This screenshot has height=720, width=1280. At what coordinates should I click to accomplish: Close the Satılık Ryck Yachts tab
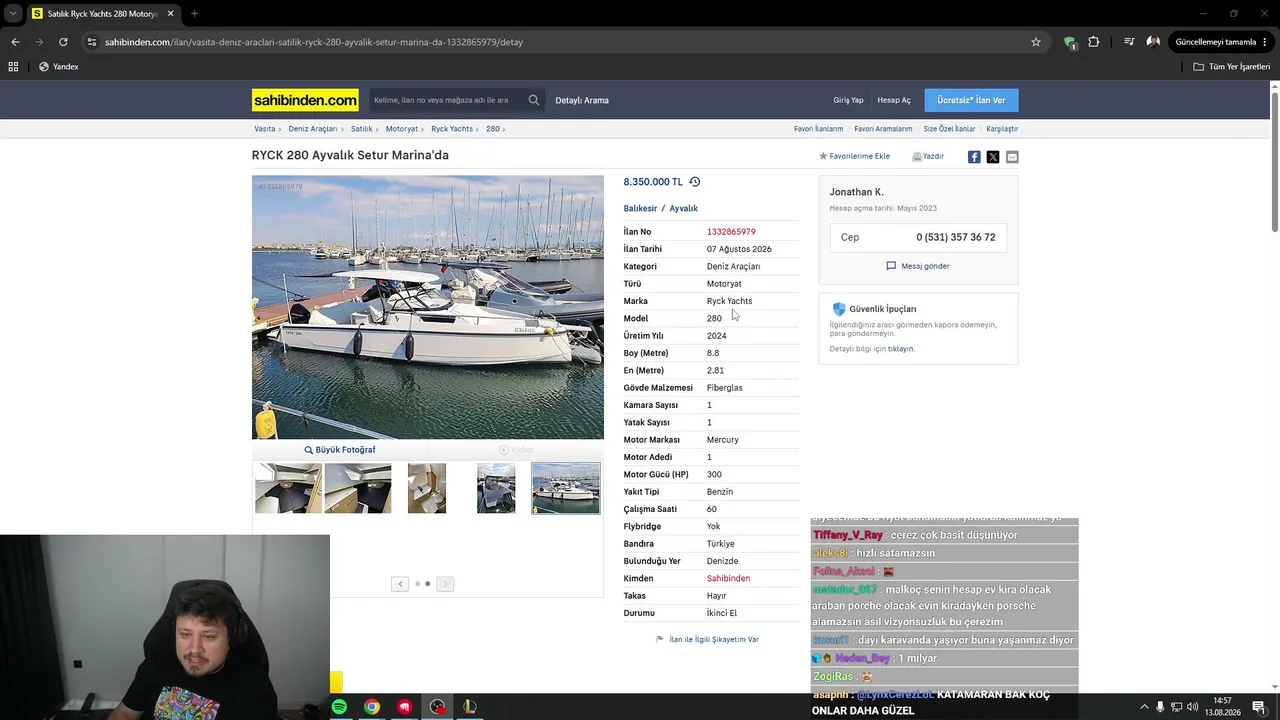pyautogui.click(x=170, y=14)
